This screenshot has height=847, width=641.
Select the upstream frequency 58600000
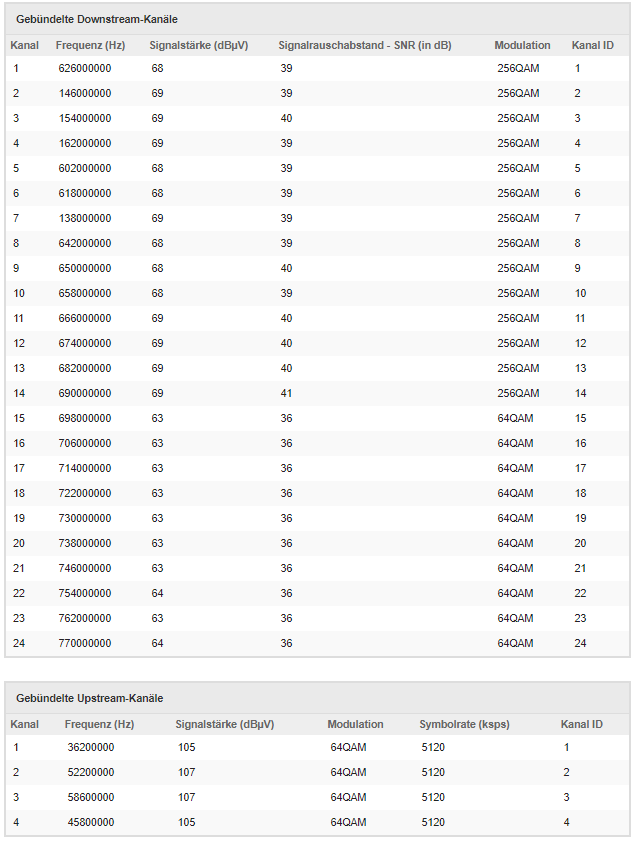(x=89, y=797)
